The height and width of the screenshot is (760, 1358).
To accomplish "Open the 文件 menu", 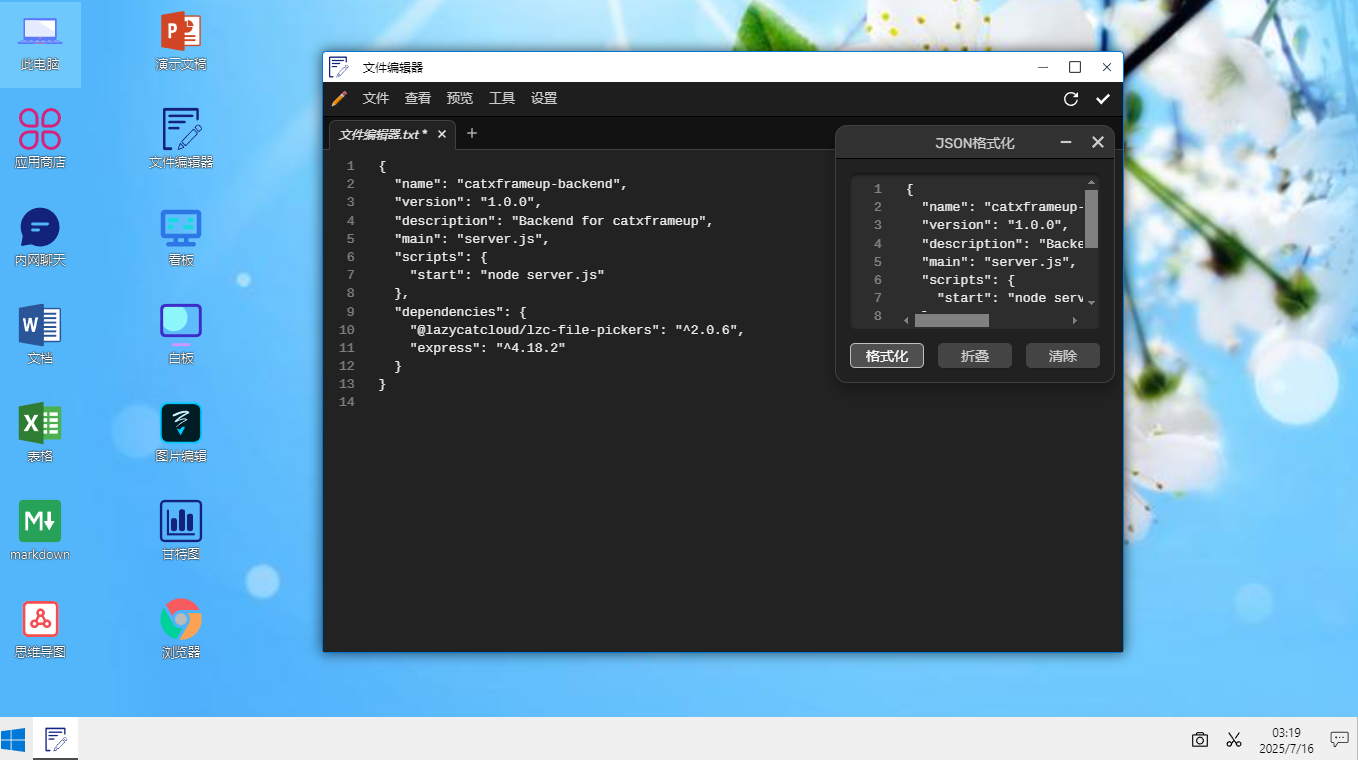I will [376, 98].
